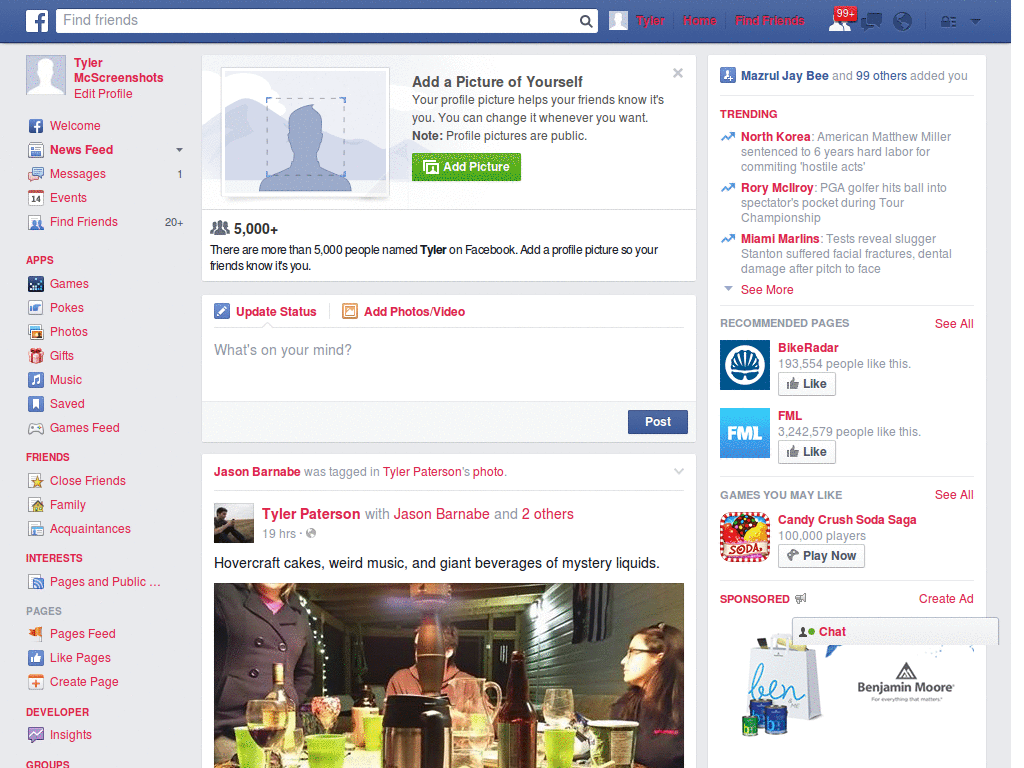1024x768 pixels.
Task: Open the Candy Crush Soda Saga thumbnail
Action: click(745, 537)
